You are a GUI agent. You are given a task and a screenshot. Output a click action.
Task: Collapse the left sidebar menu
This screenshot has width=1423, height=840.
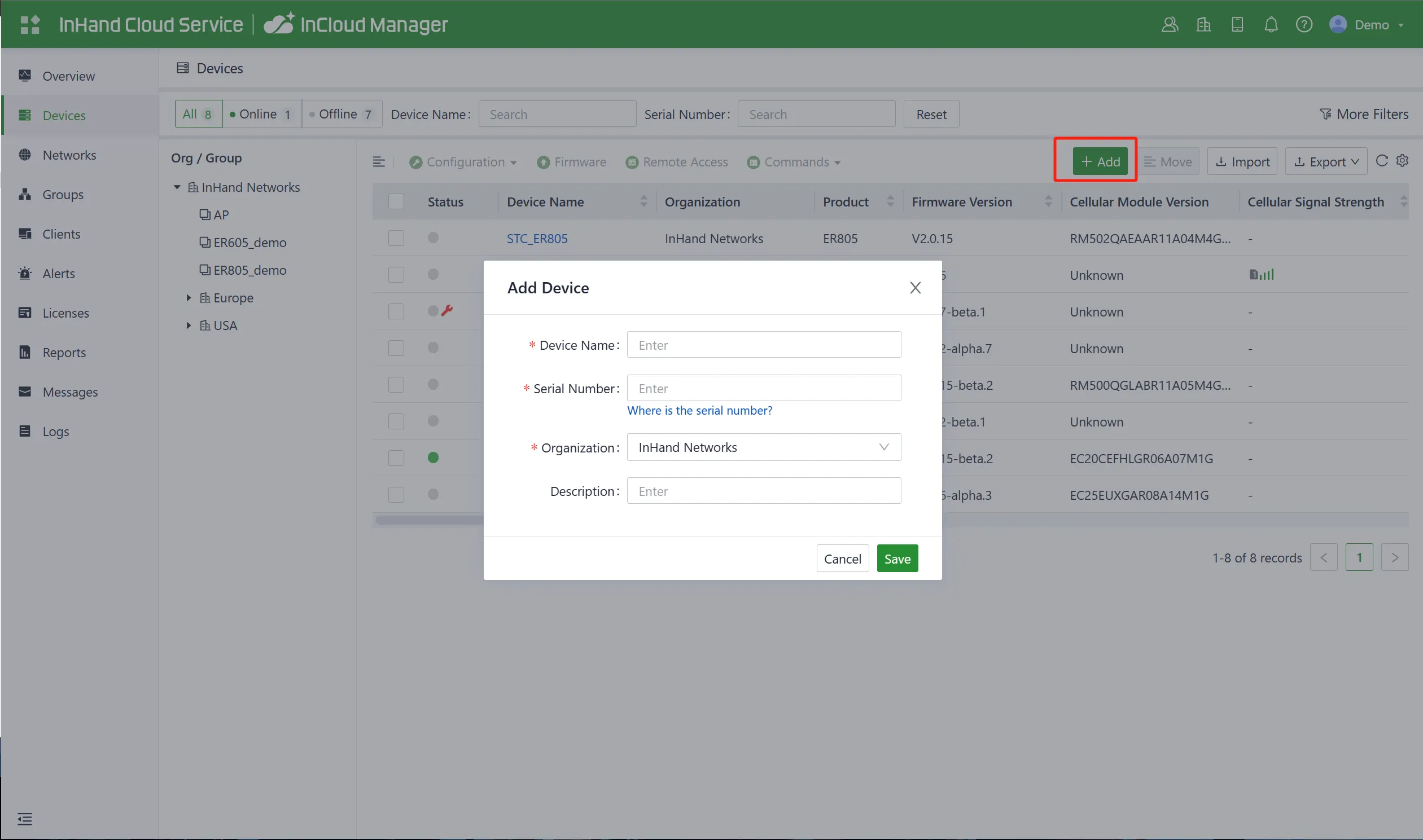click(24, 819)
